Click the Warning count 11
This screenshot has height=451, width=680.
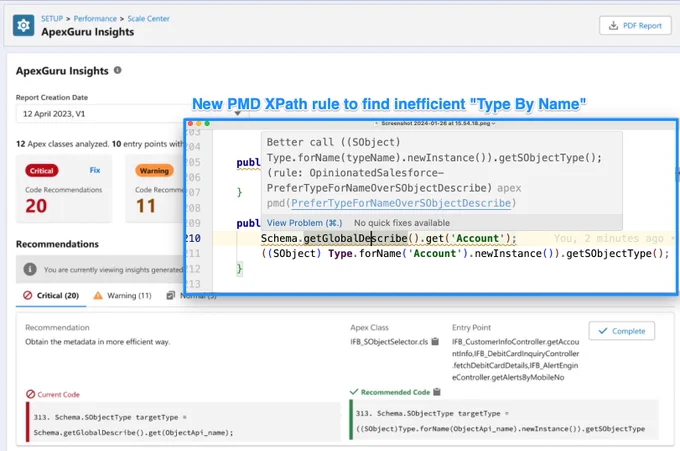pyautogui.click(x=146, y=206)
